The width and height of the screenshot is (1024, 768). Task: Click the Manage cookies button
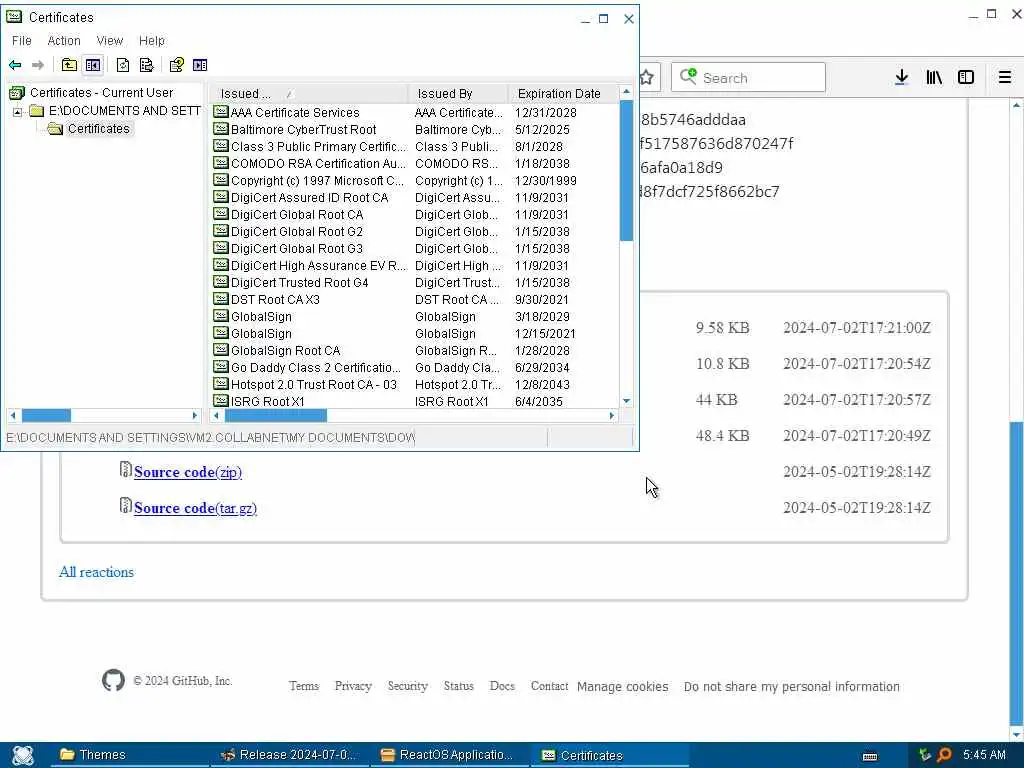click(622, 686)
